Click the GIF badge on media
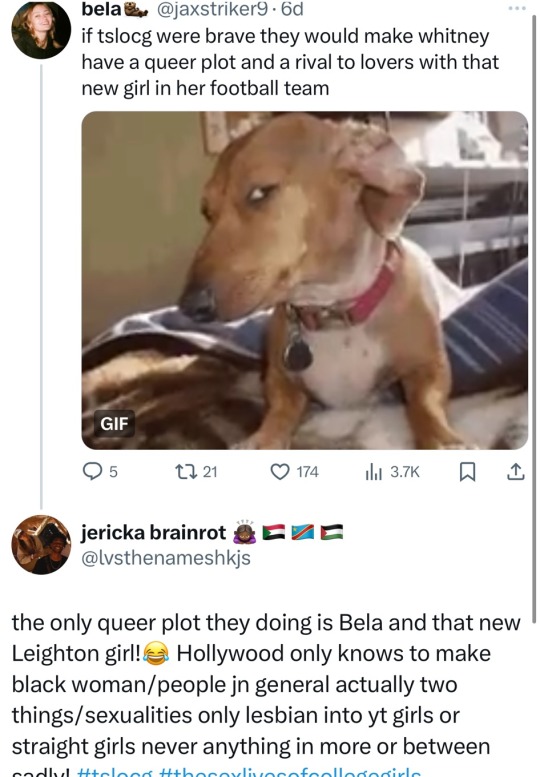Image resolution: width=540 pixels, height=777 pixels. pos(114,424)
